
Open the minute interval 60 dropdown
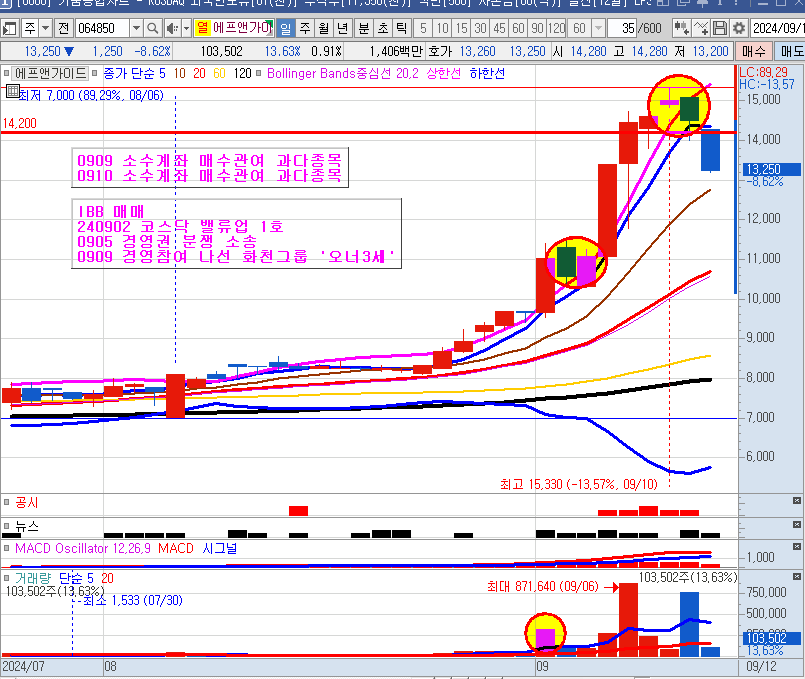click(597, 28)
